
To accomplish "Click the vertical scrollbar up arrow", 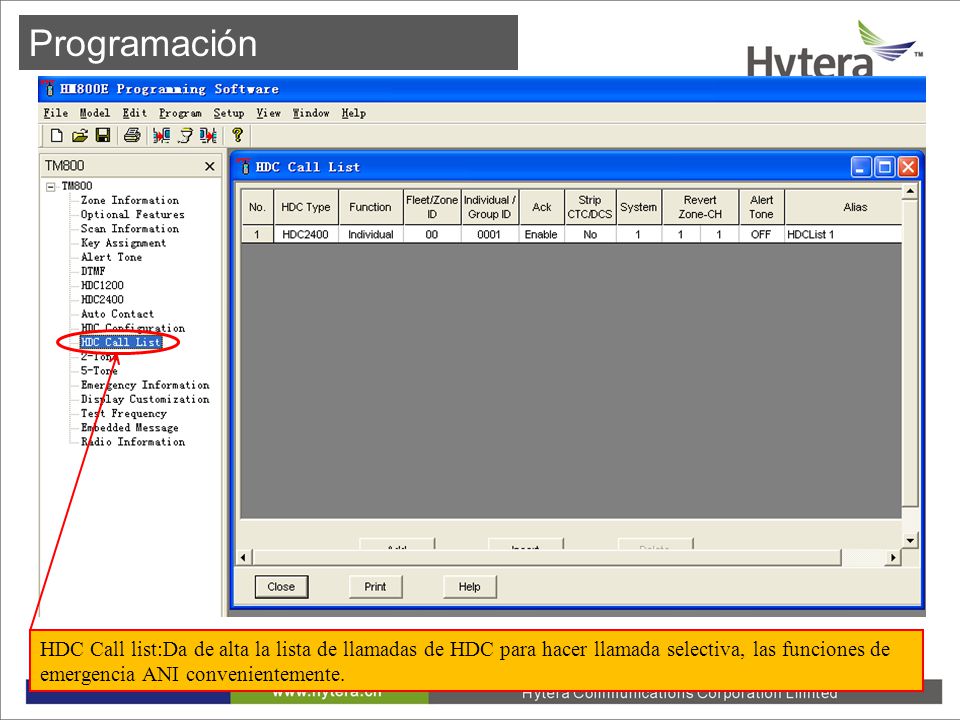I will click(x=910, y=191).
